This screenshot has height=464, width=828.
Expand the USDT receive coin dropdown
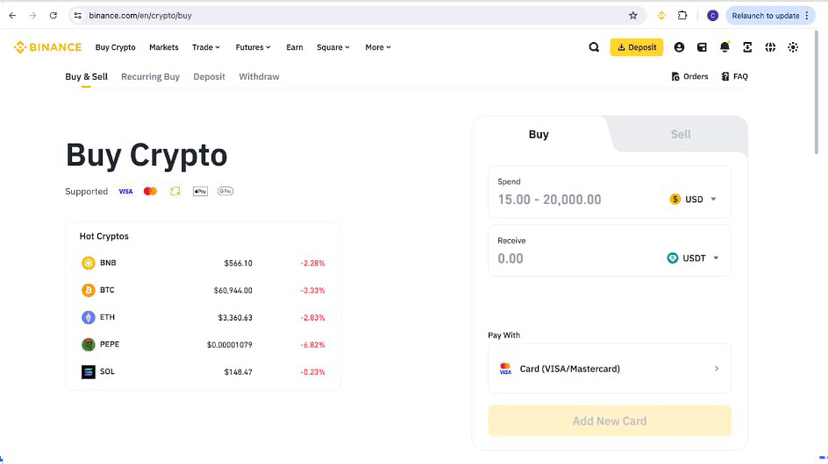pyautogui.click(x=692, y=258)
